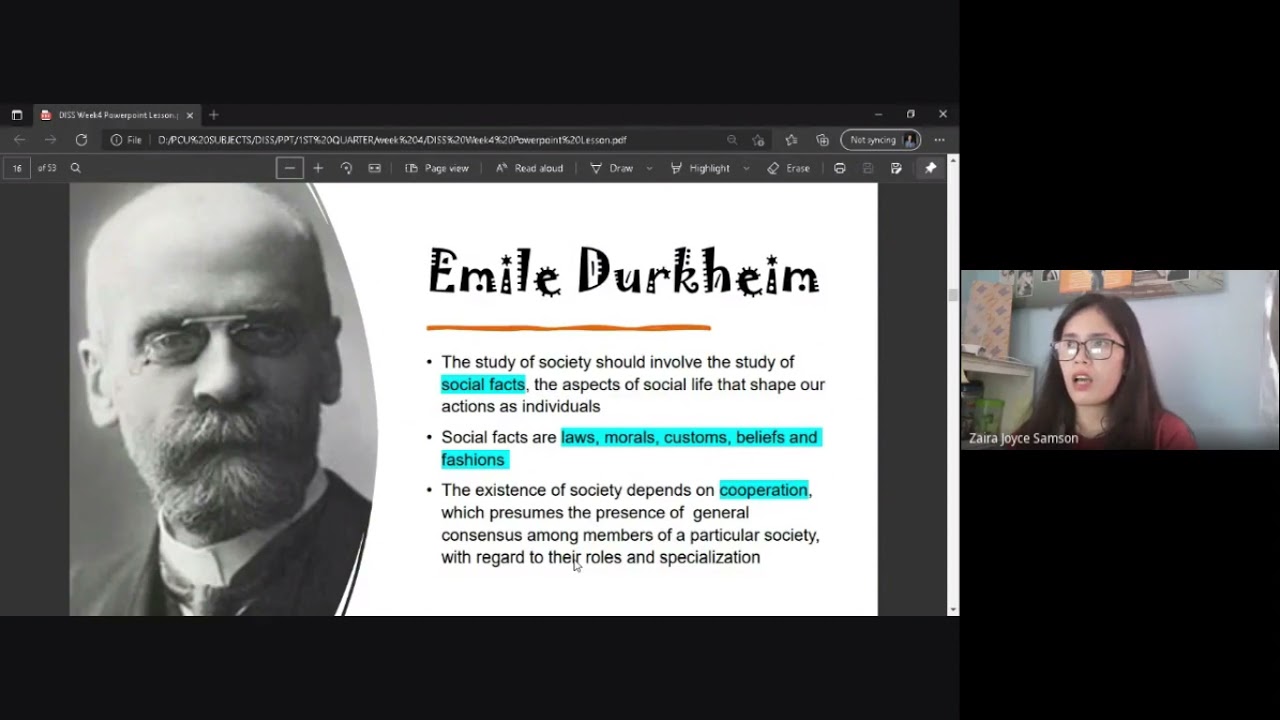The width and height of the screenshot is (1280, 720).
Task: Add this page to favorites
Action: (758, 140)
